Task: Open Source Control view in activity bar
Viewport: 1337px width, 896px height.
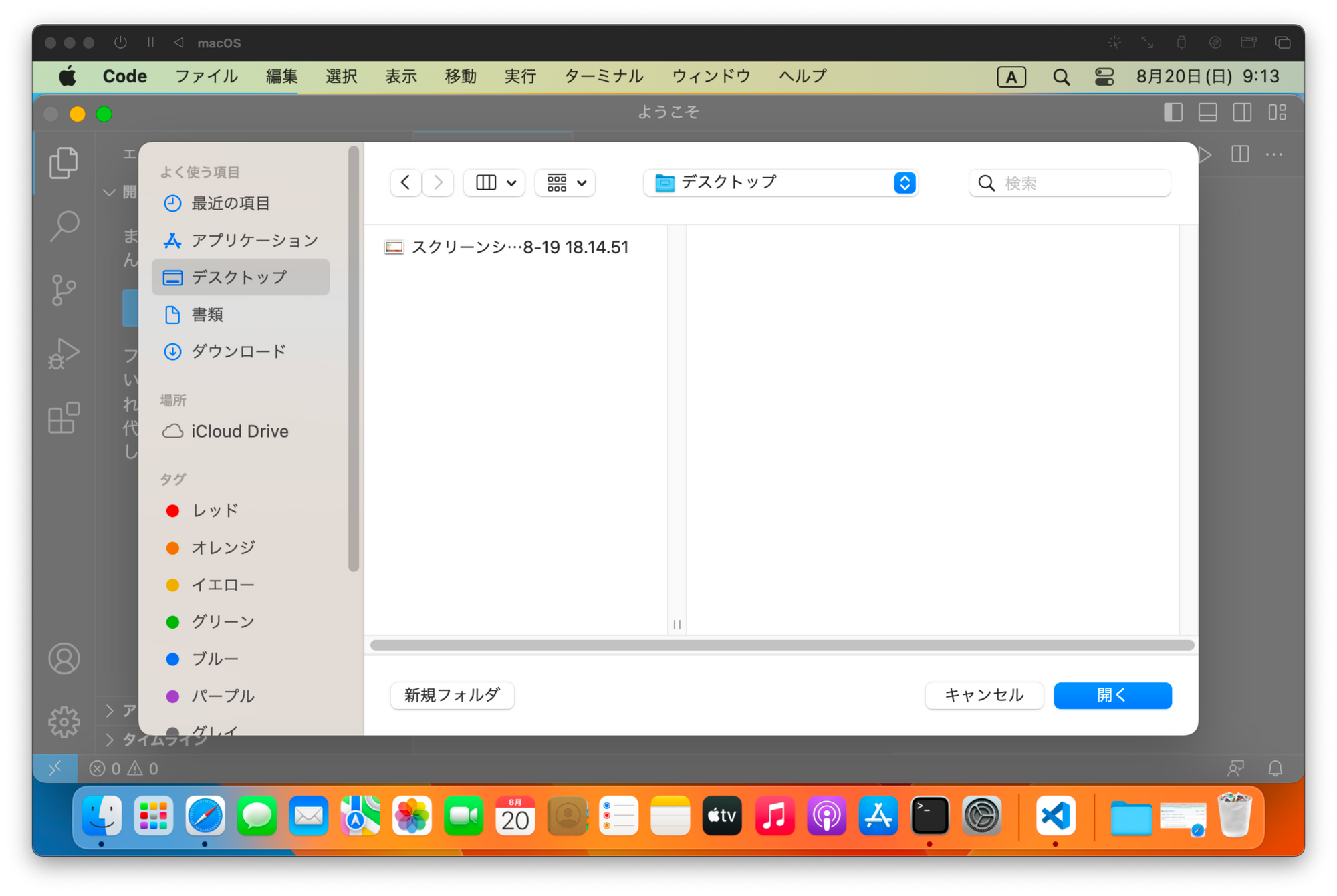Action: coord(64,290)
